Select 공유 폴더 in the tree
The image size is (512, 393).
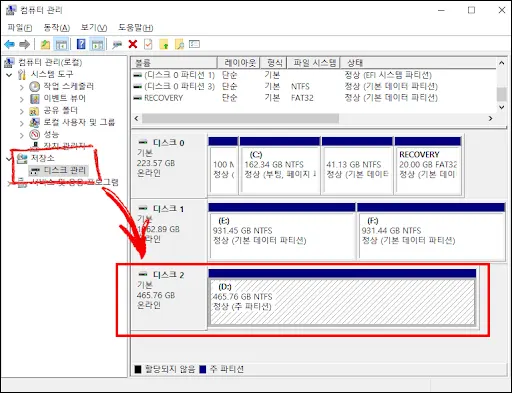[61, 110]
